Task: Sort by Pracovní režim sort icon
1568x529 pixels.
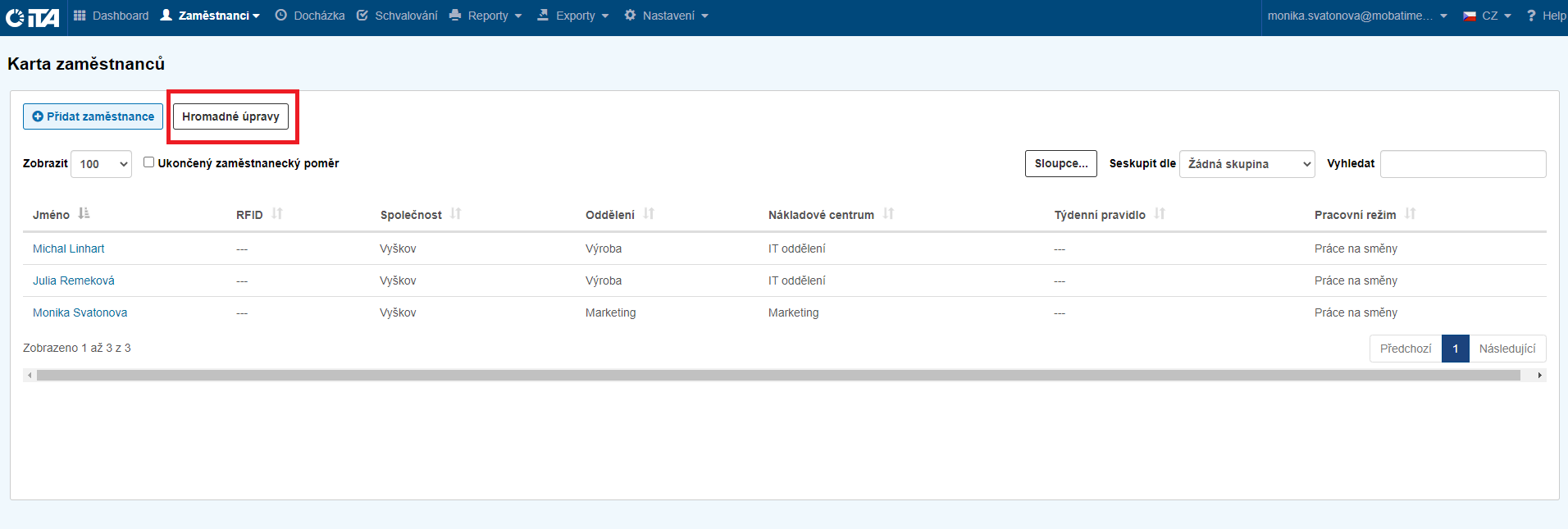Action: (1410, 214)
